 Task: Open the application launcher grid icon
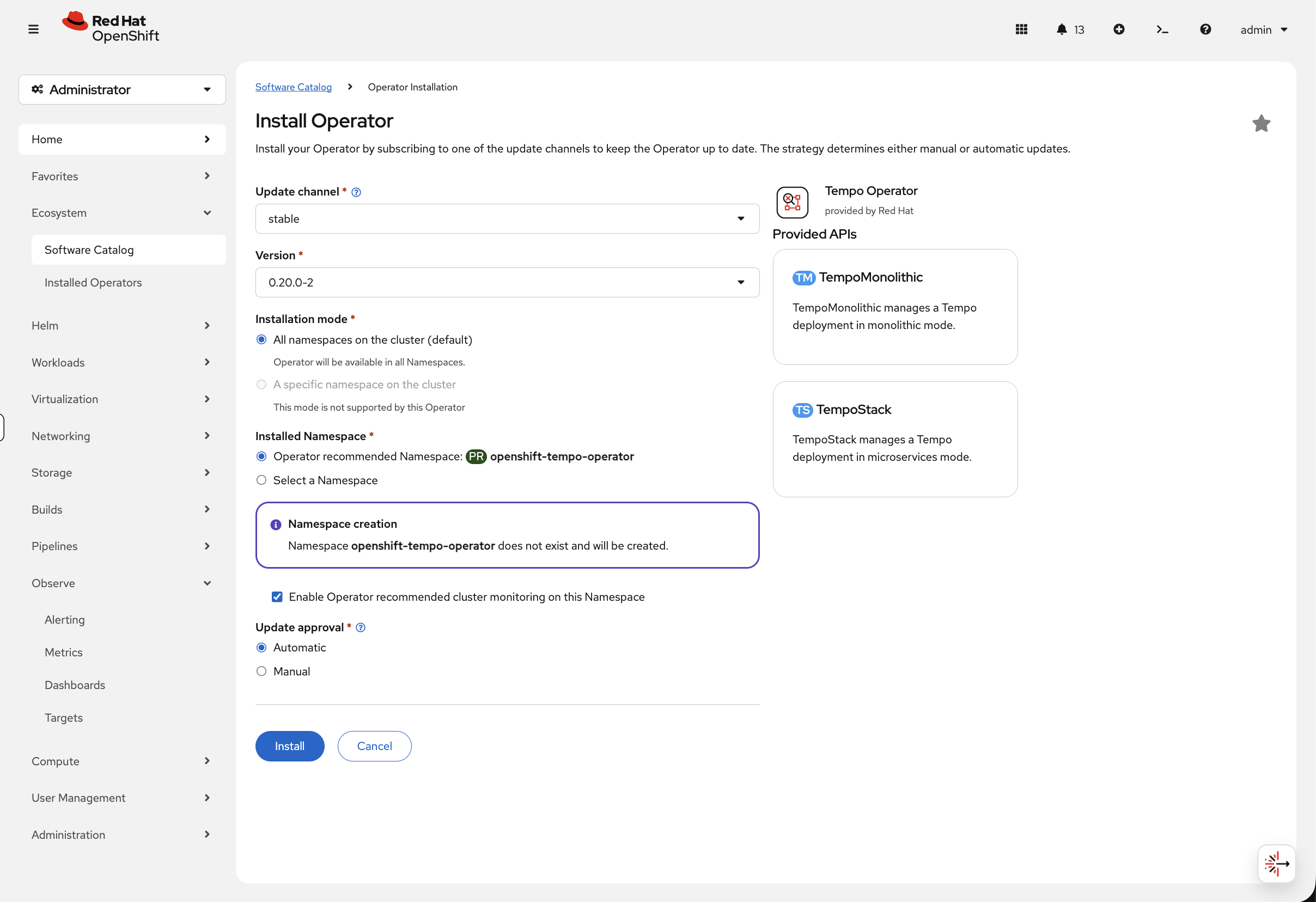pyautogui.click(x=1021, y=29)
